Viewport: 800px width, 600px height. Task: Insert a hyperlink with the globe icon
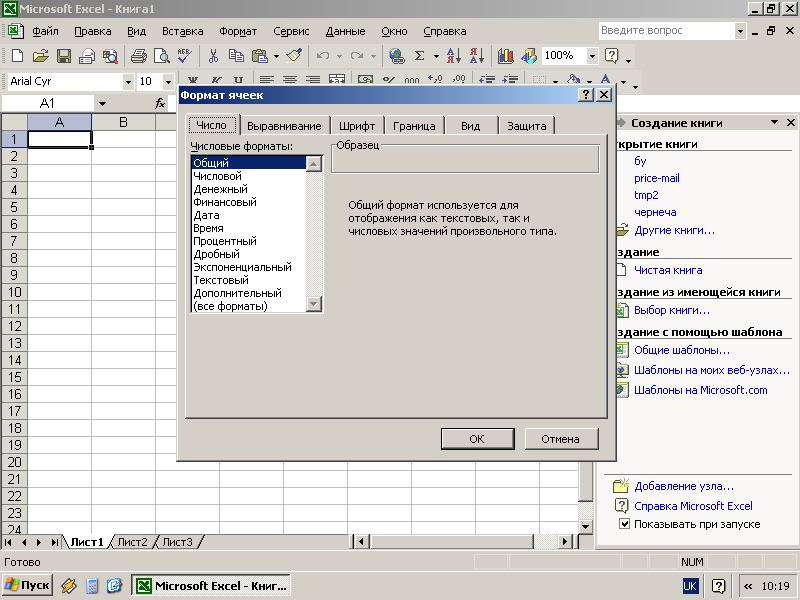point(396,56)
